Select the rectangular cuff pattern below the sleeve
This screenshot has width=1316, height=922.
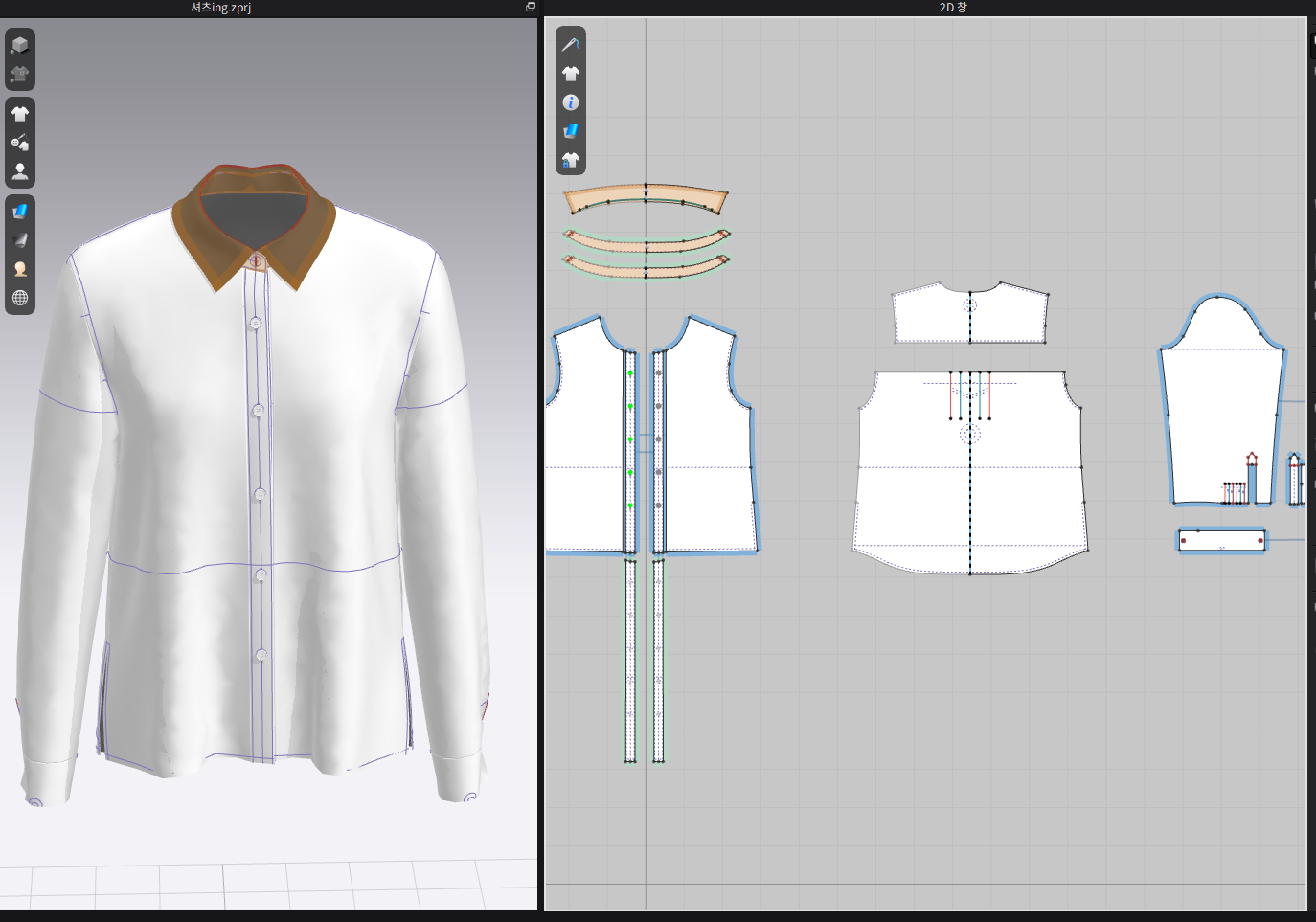(x=1221, y=540)
